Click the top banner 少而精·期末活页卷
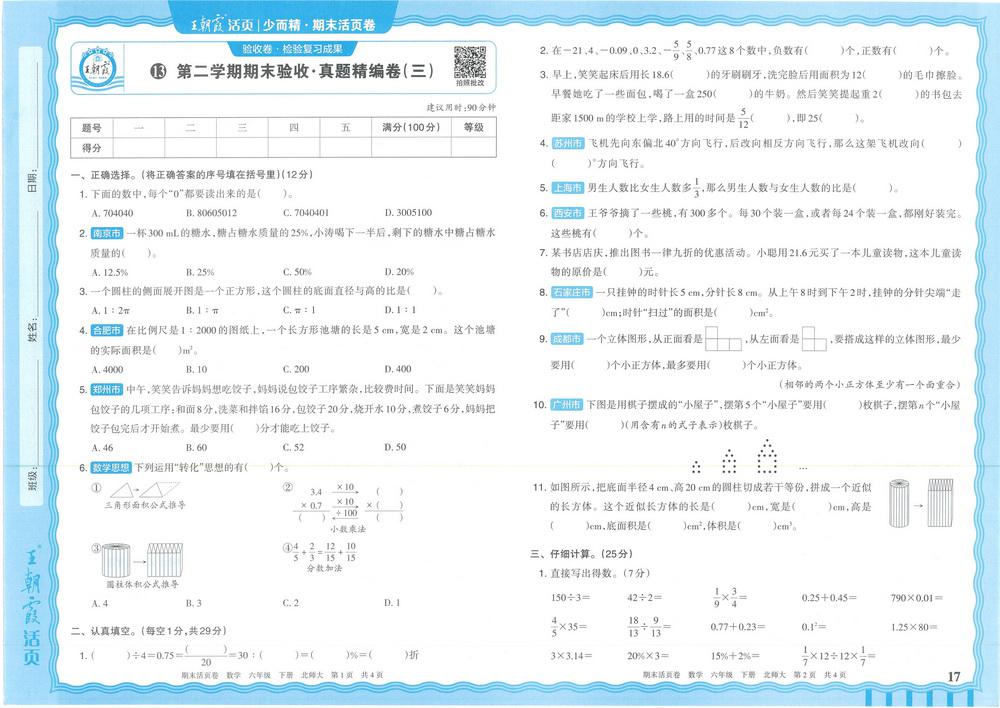This screenshot has height=708, width=1000. [x=319, y=26]
